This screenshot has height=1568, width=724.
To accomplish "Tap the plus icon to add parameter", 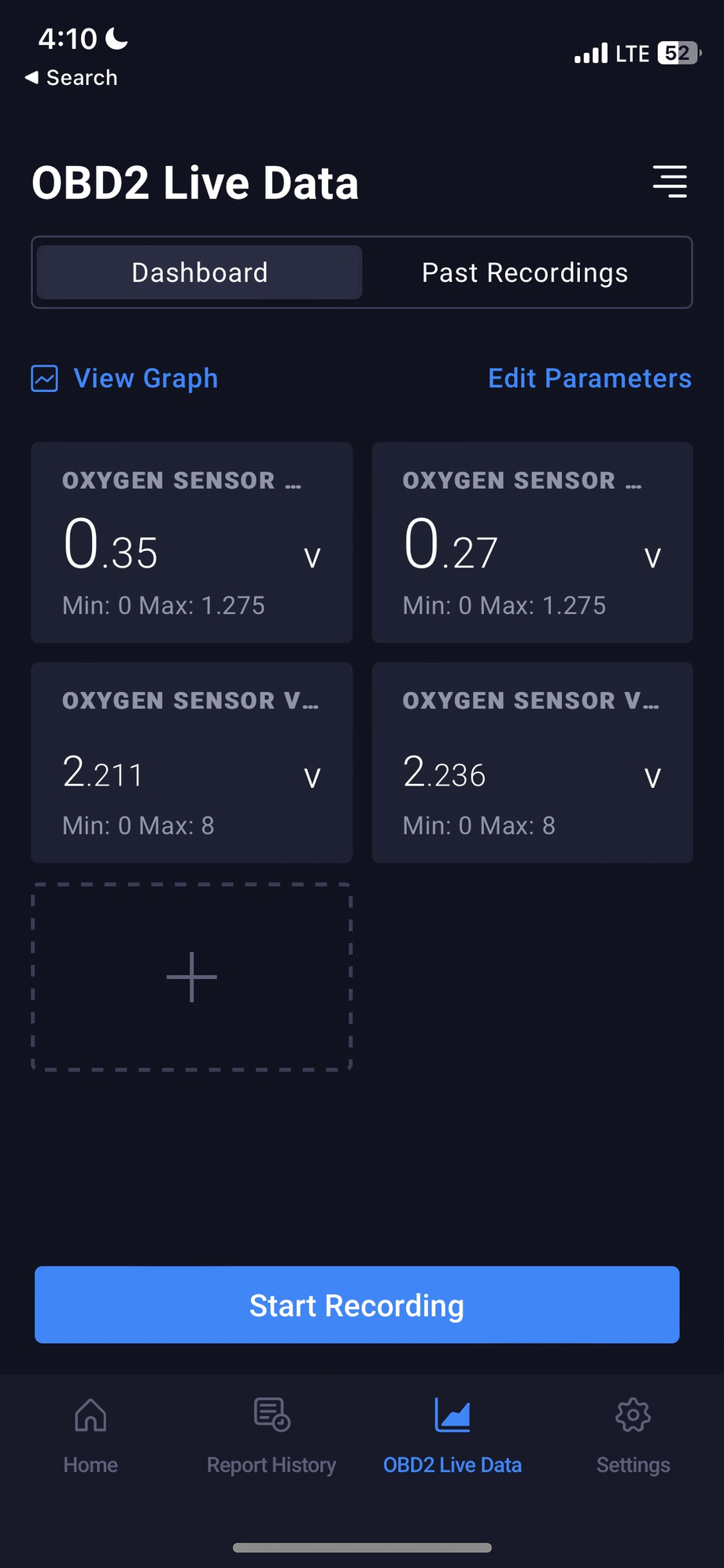I will tap(191, 977).
